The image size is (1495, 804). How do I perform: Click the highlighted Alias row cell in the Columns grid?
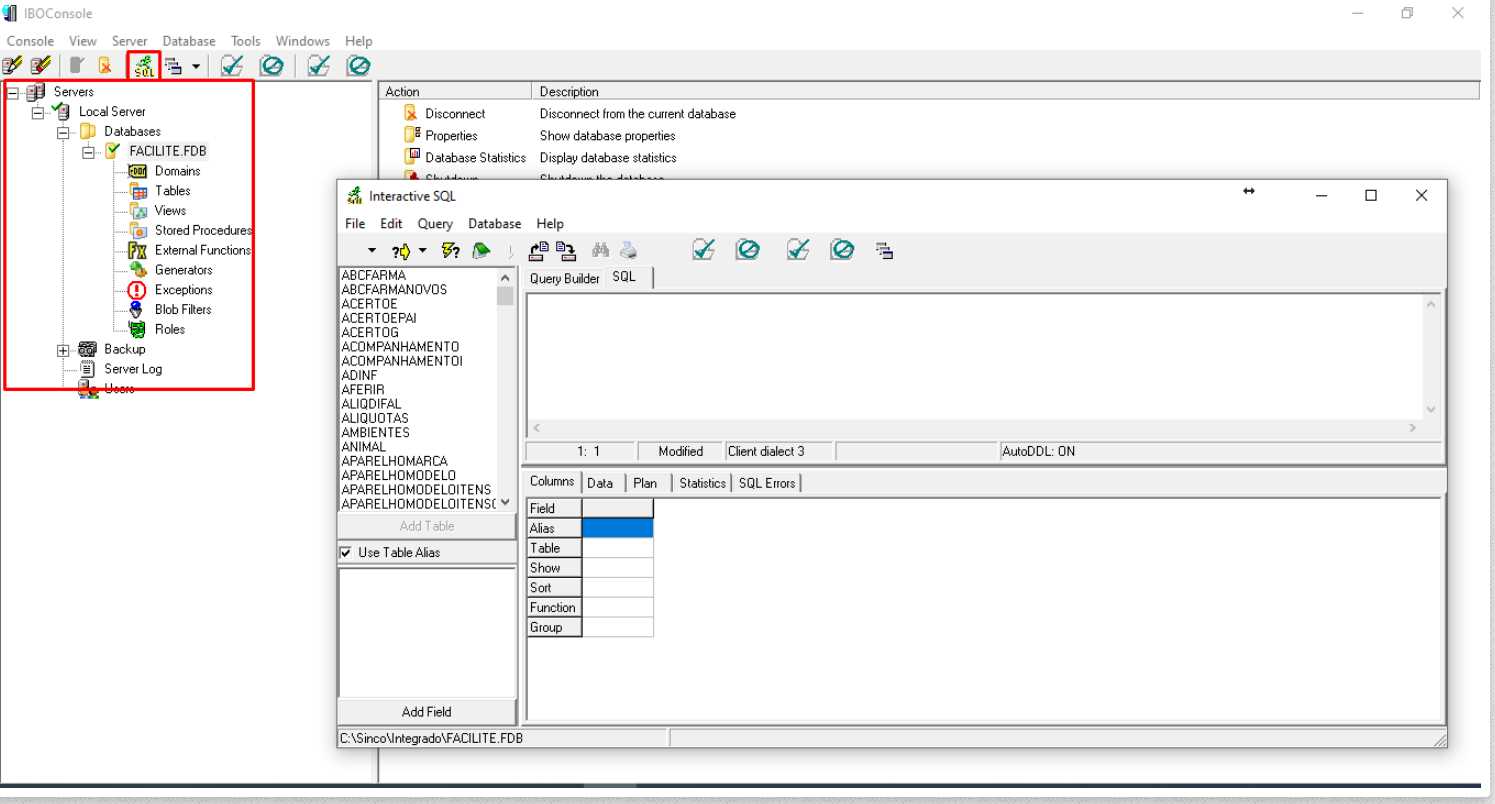click(618, 528)
